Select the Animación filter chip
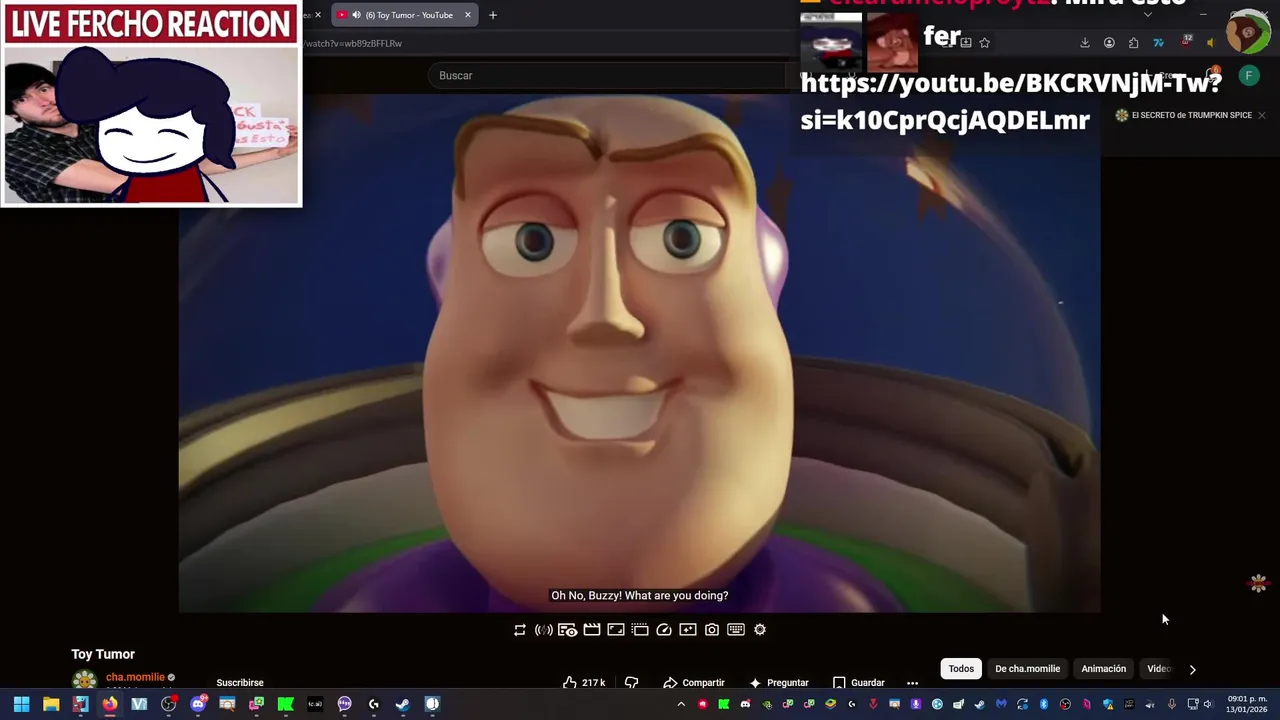This screenshot has height=720, width=1280. pos(1103,669)
